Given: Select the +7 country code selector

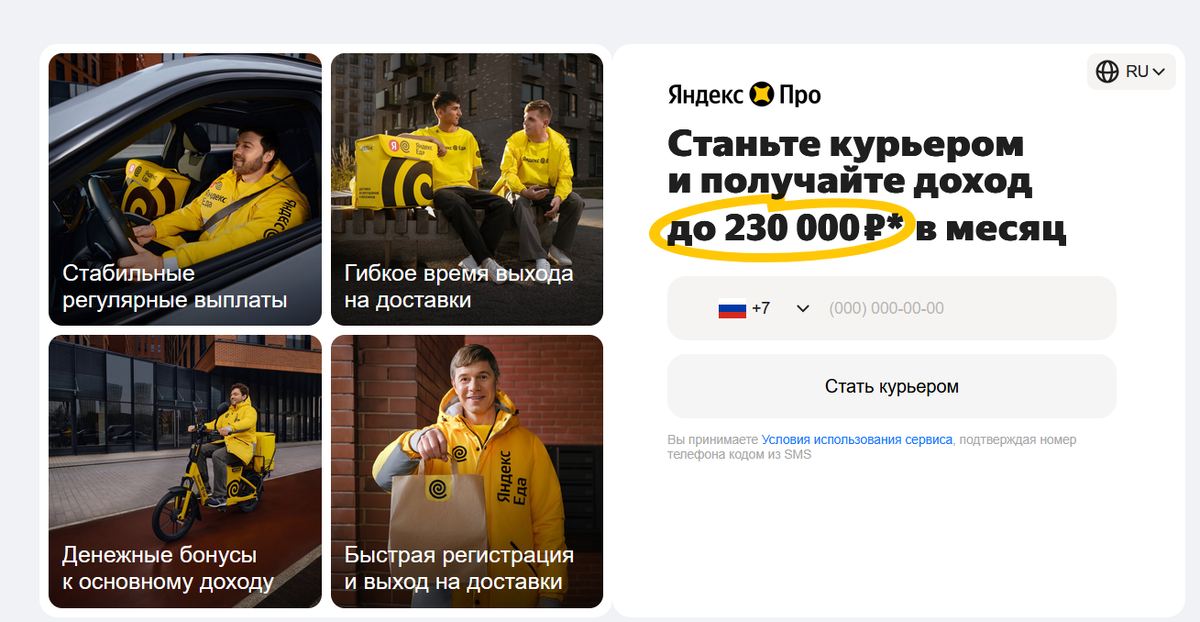Looking at the screenshot, I should 764,308.
